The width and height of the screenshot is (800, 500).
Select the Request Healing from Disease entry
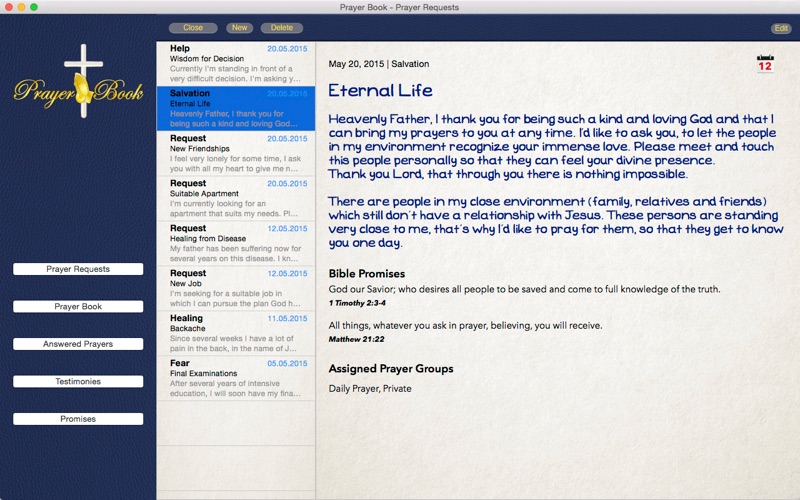coord(236,243)
